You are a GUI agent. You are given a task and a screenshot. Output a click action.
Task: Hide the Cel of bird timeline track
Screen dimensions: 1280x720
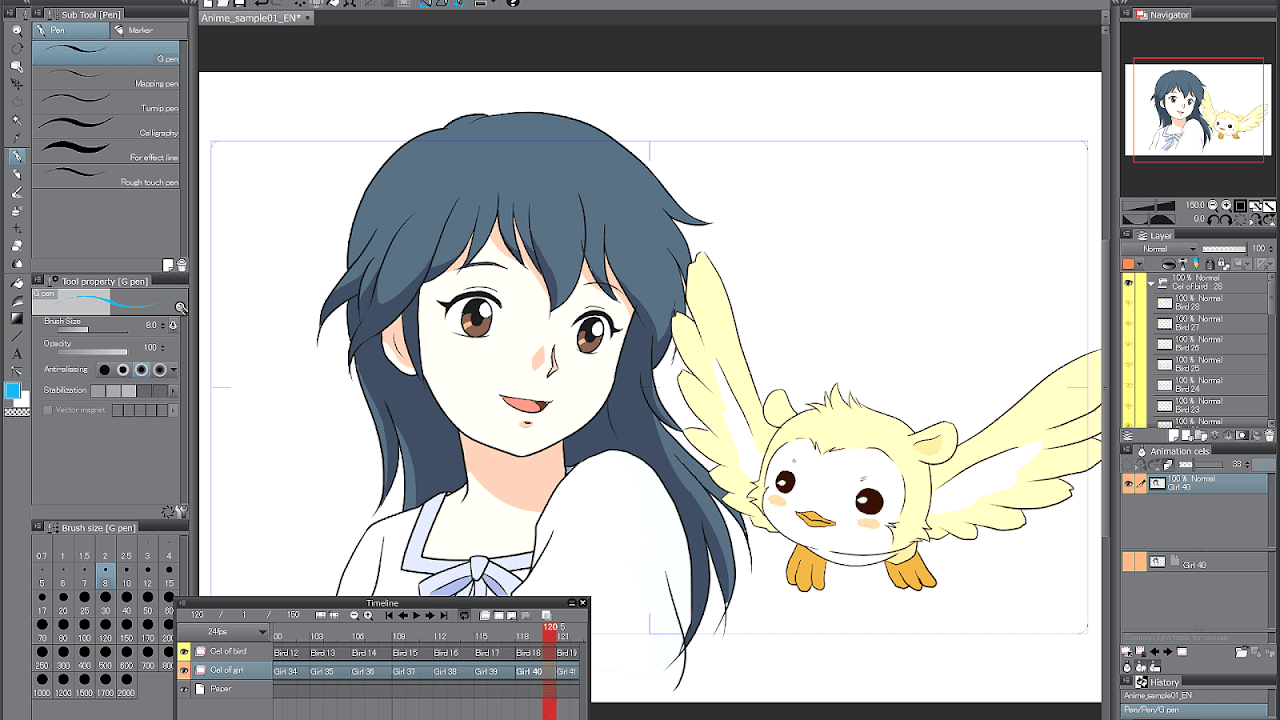pos(184,651)
